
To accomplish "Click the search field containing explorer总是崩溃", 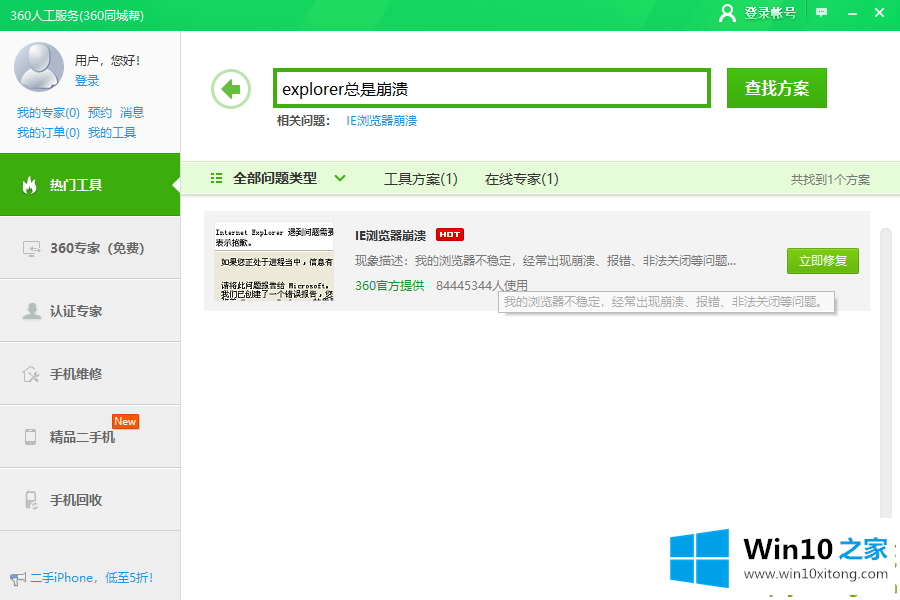I will [492, 88].
